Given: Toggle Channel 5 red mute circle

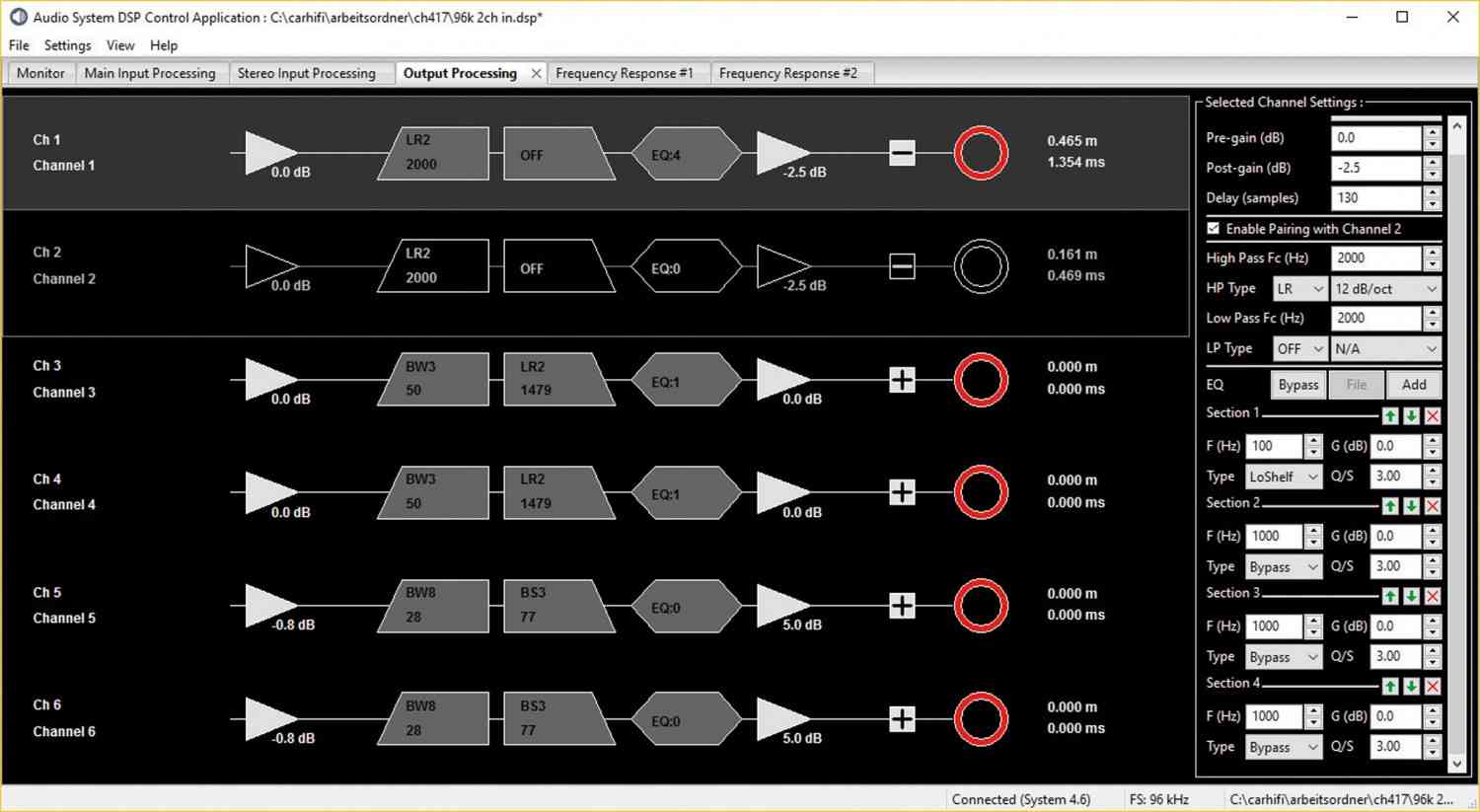Looking at the screenshot, I should click(x=981, y=606).
